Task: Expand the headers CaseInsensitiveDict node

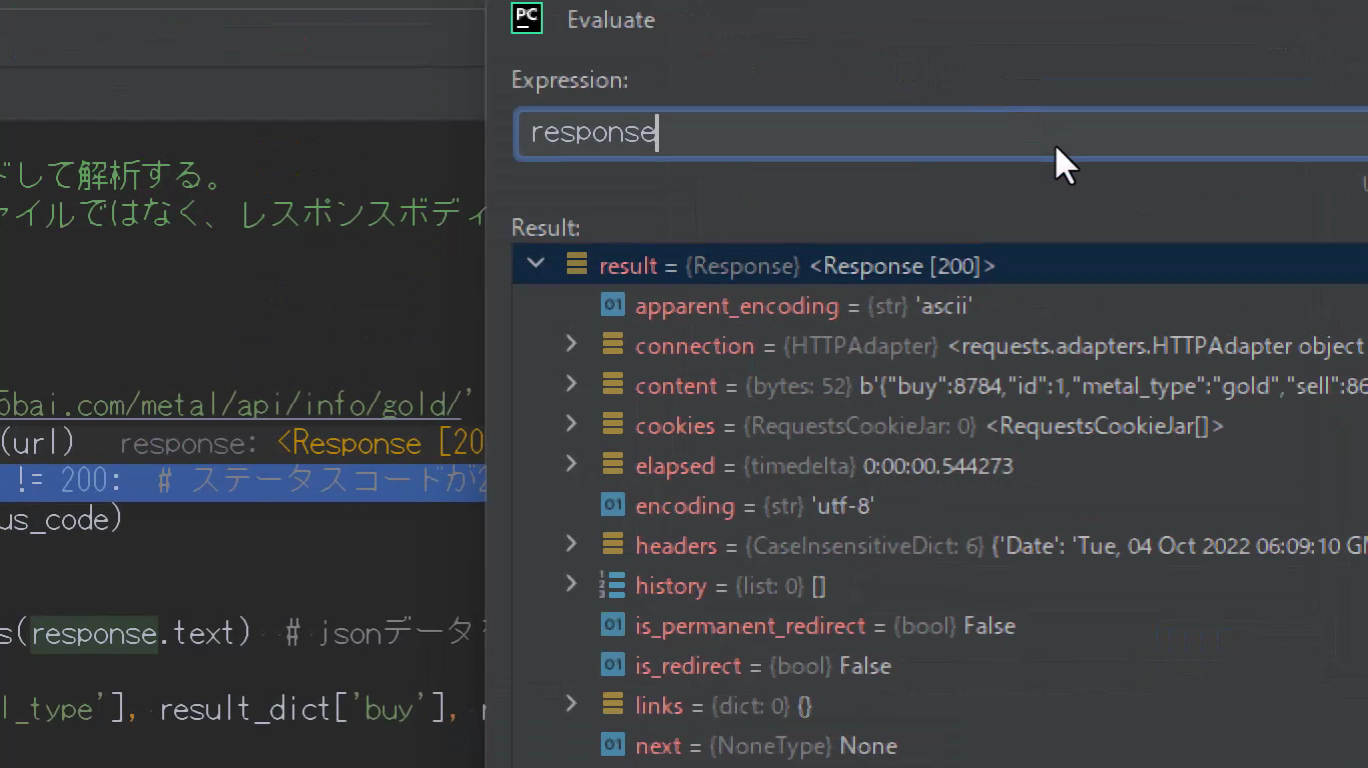Action: pos(571,545)
